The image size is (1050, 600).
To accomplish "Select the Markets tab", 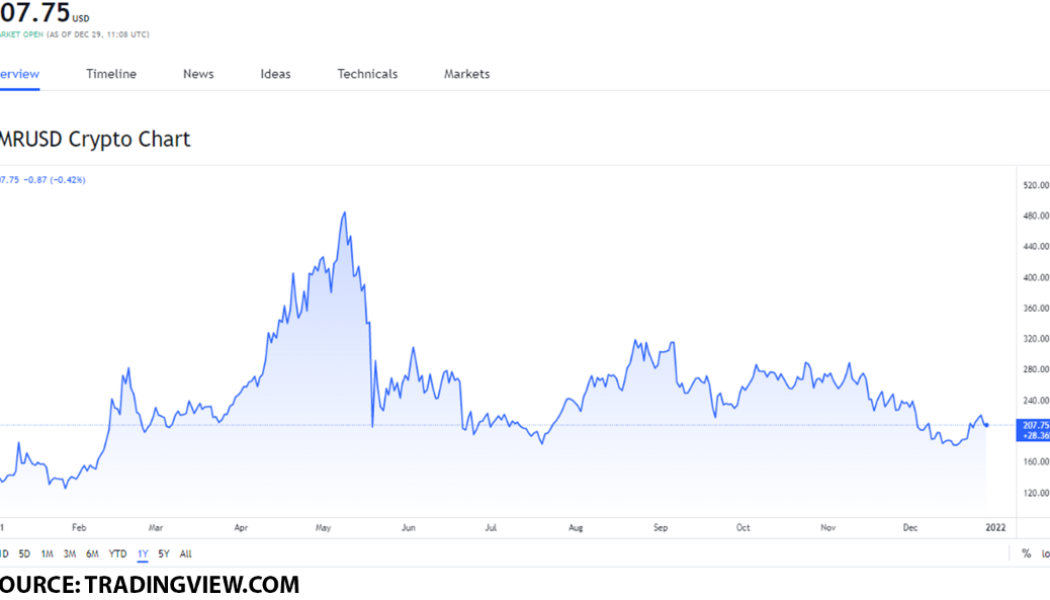I will point(467,74).
